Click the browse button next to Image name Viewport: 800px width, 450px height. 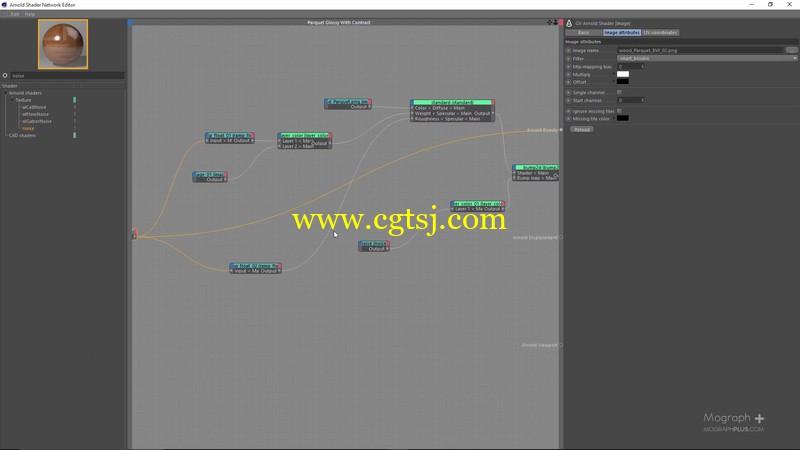pyautogui.click(x=791, y=50)
